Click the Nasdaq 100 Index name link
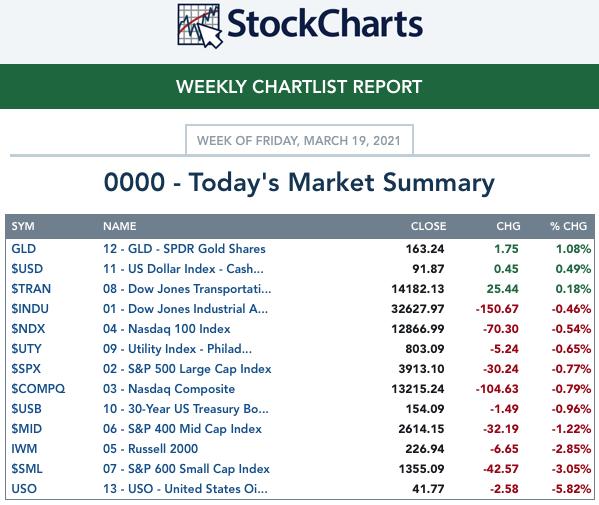The width and height of the screenshot is (599, 505). (167, 329)
